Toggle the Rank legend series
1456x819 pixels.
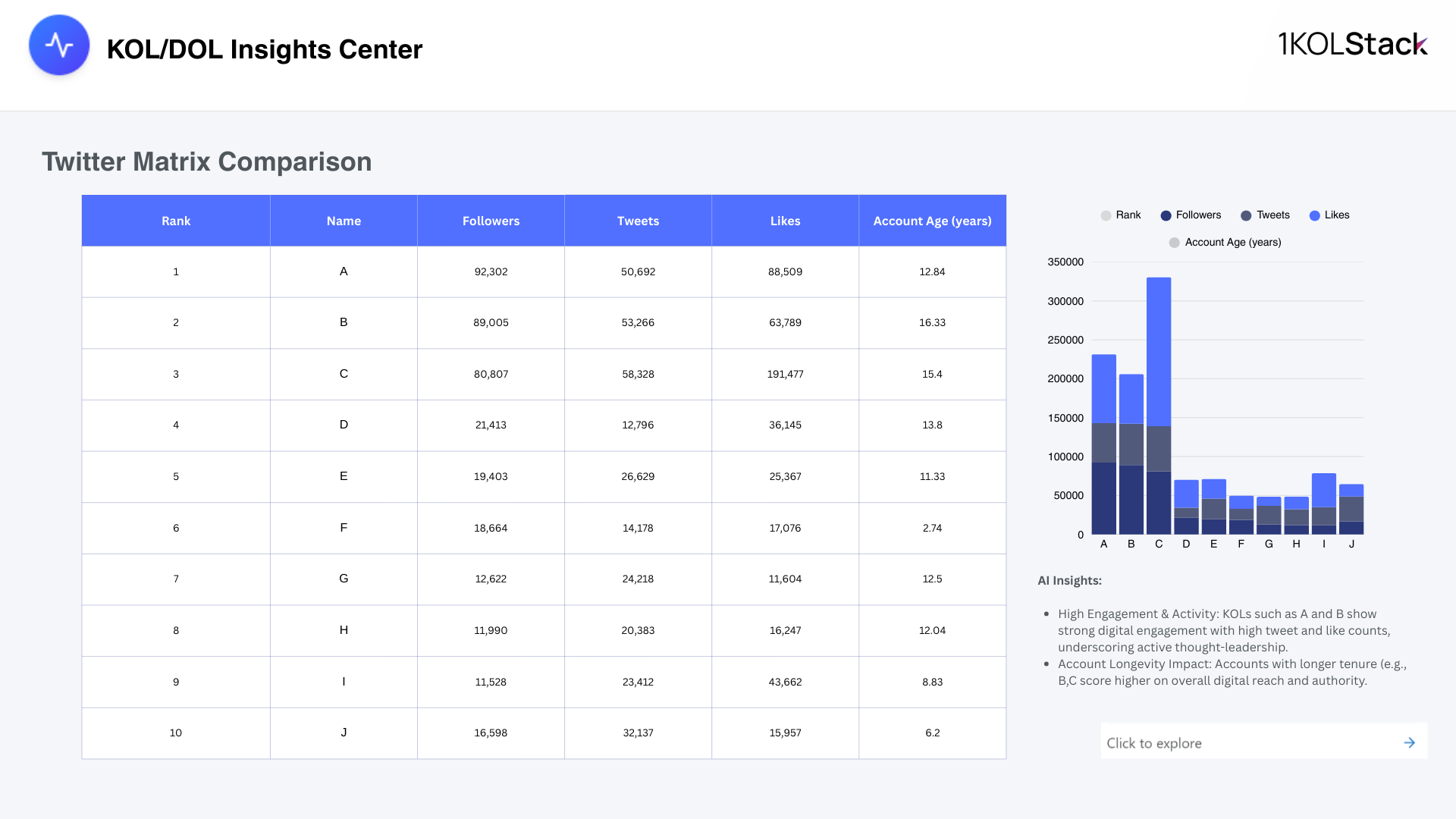coord(1121,215)
